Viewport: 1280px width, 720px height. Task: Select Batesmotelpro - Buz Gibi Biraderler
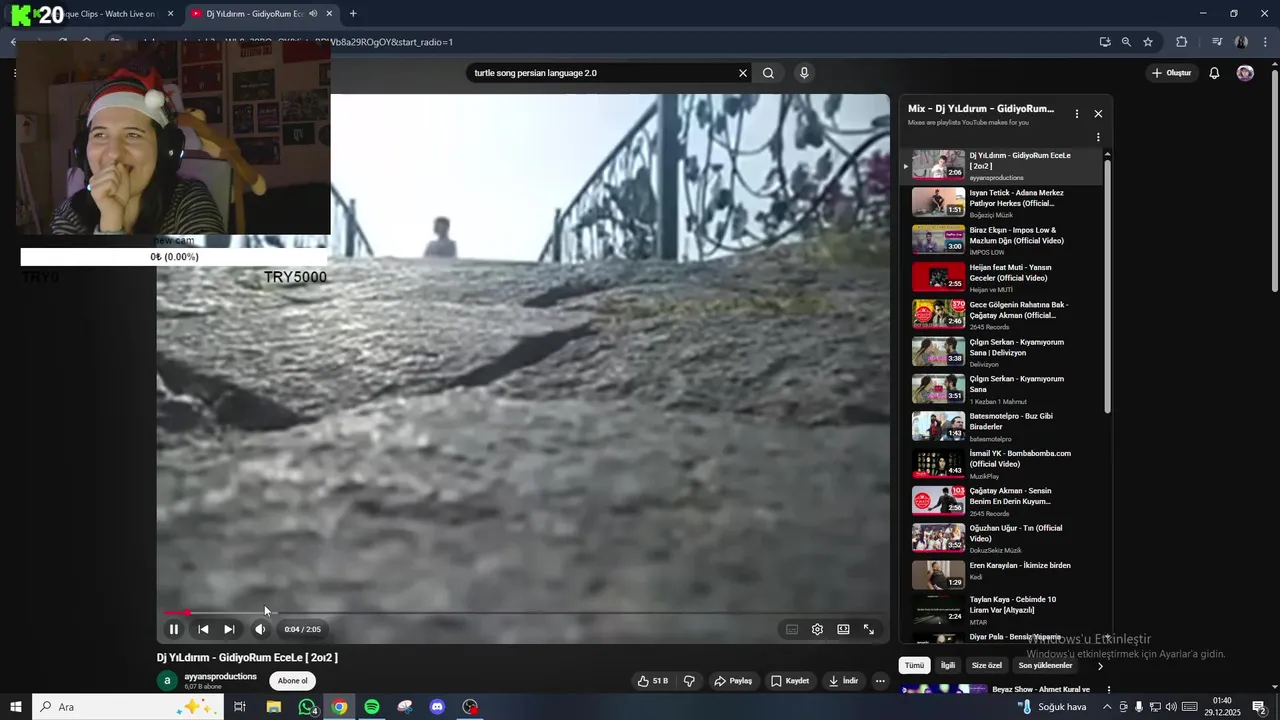click(1000, 426)
